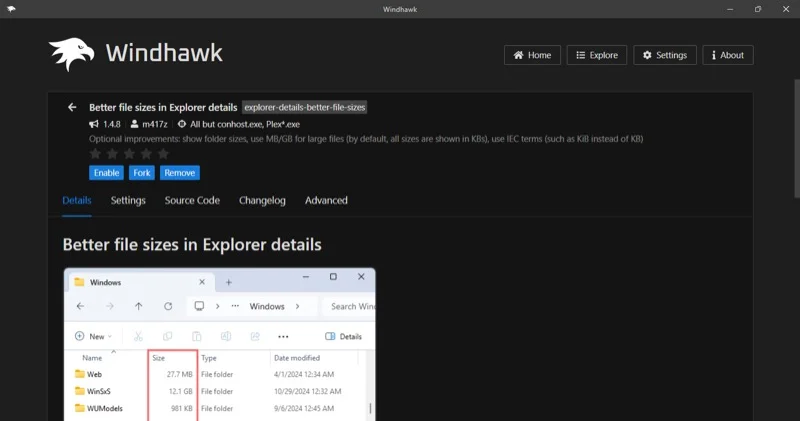Open the Home page

(532, 55)
